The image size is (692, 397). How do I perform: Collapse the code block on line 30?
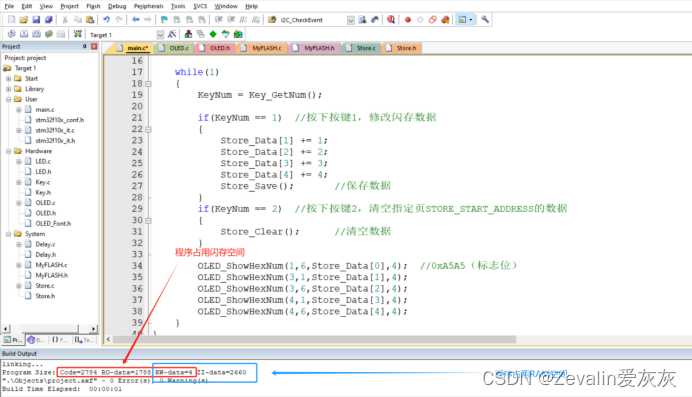(x=148, y=221)
